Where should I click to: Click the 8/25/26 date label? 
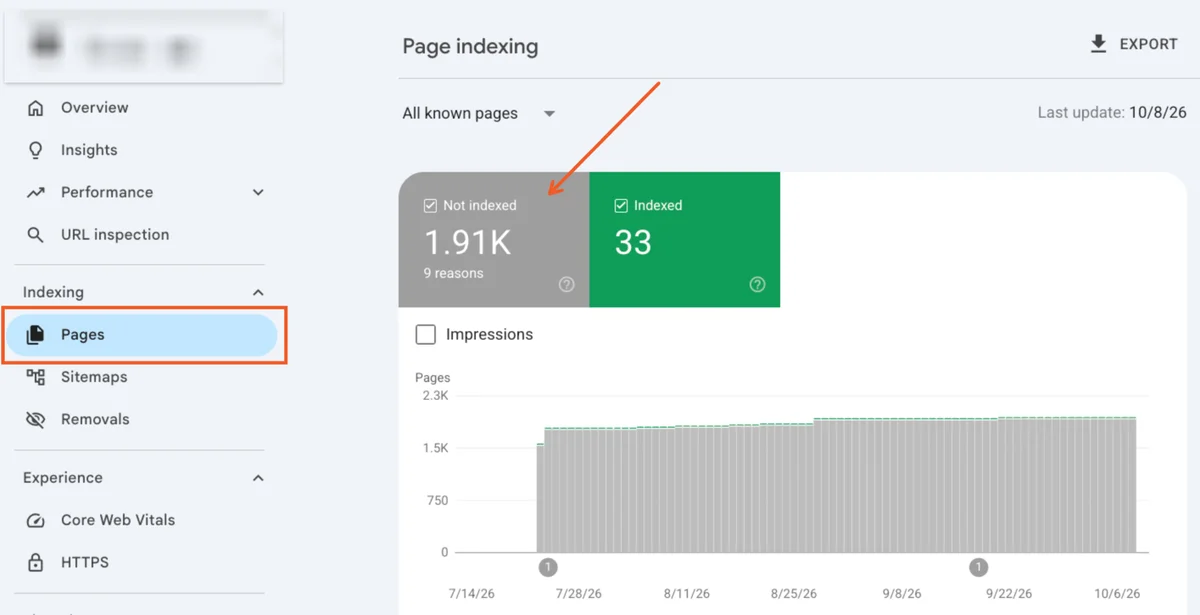(x=795, y=594)
